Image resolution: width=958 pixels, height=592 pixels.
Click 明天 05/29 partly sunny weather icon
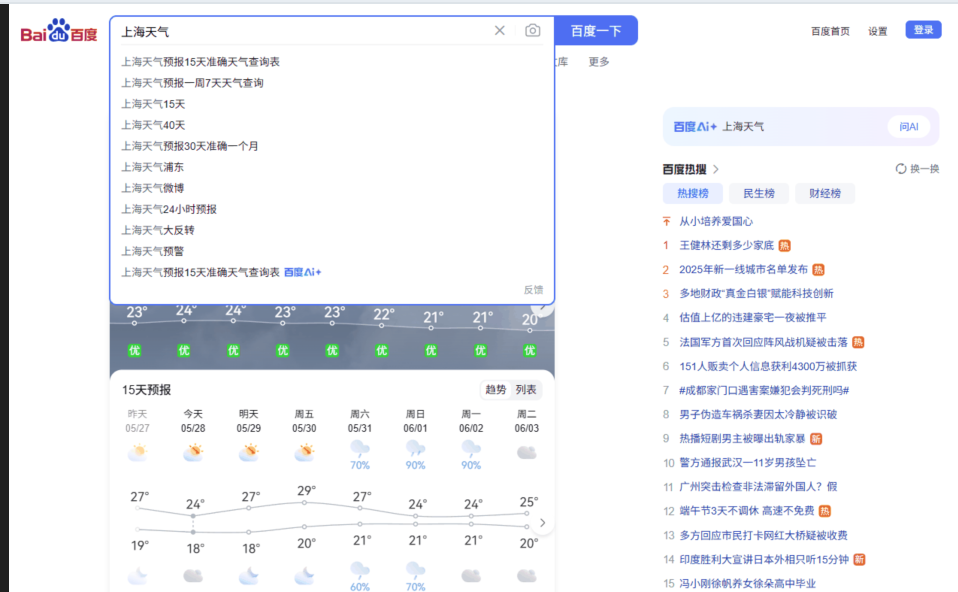[249, 453]
